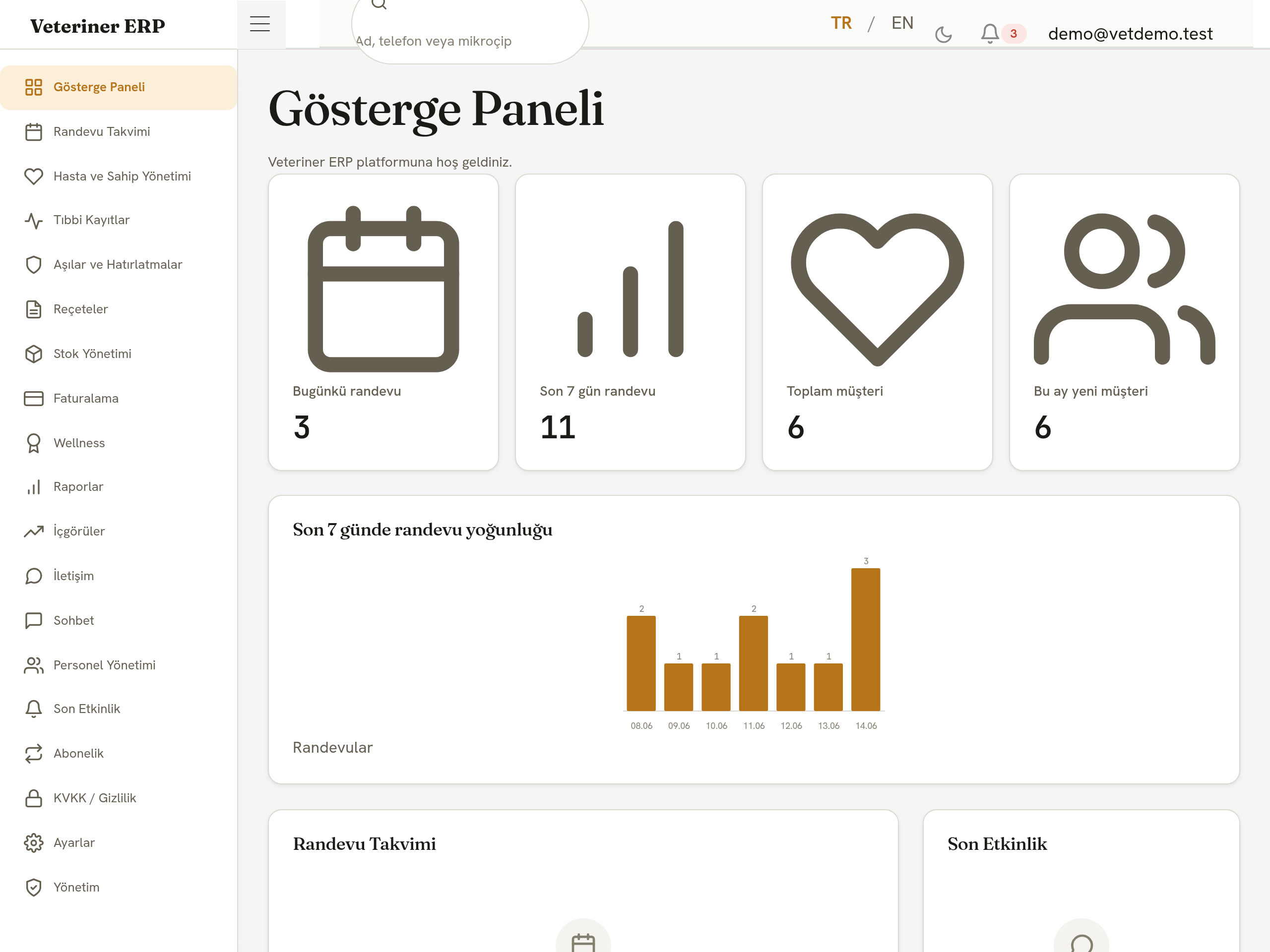Click the Bu ay yeni müşteri label
The image size is (1270, 952).
(1091, 391)
